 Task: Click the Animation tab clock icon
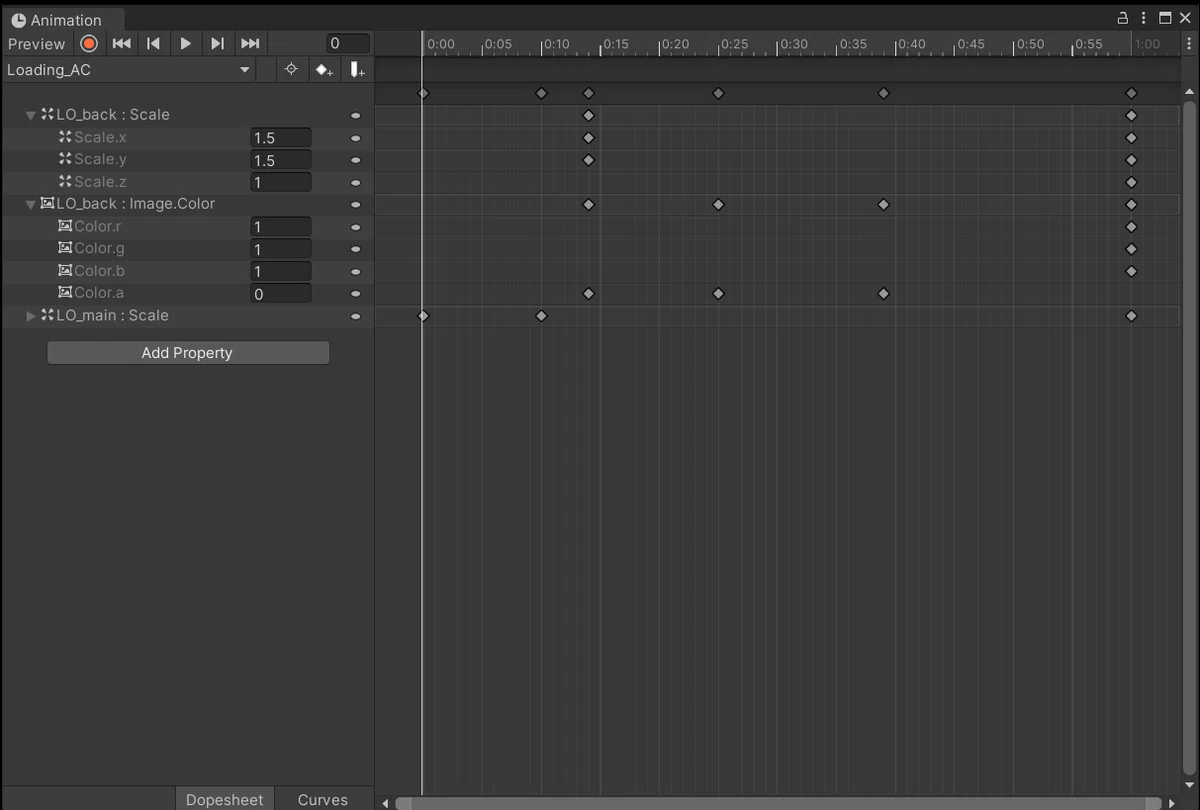click(18, 20)
